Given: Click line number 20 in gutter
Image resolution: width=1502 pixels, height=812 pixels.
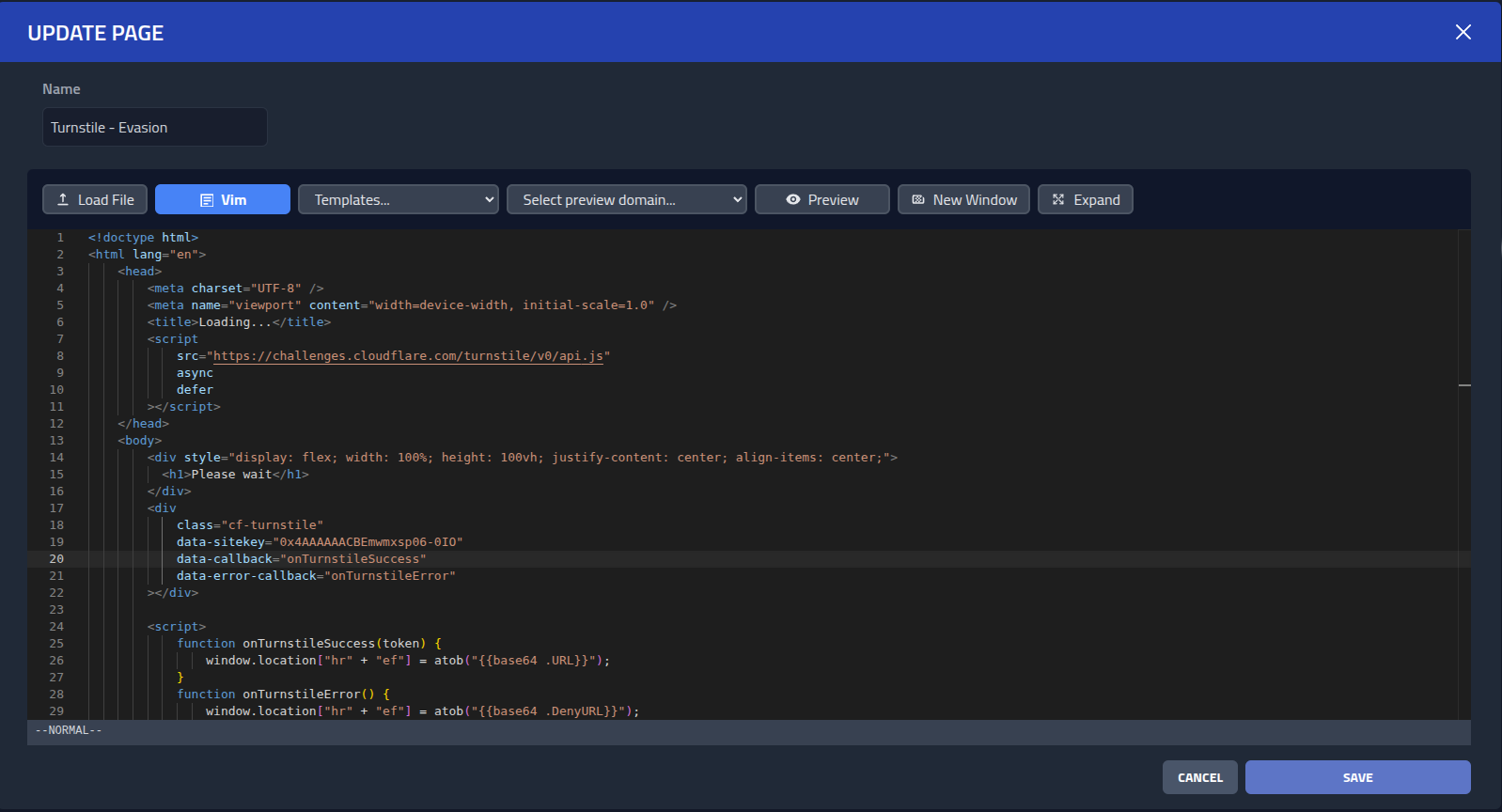Looking at the screenshot, I should click(x=56, y=559).
